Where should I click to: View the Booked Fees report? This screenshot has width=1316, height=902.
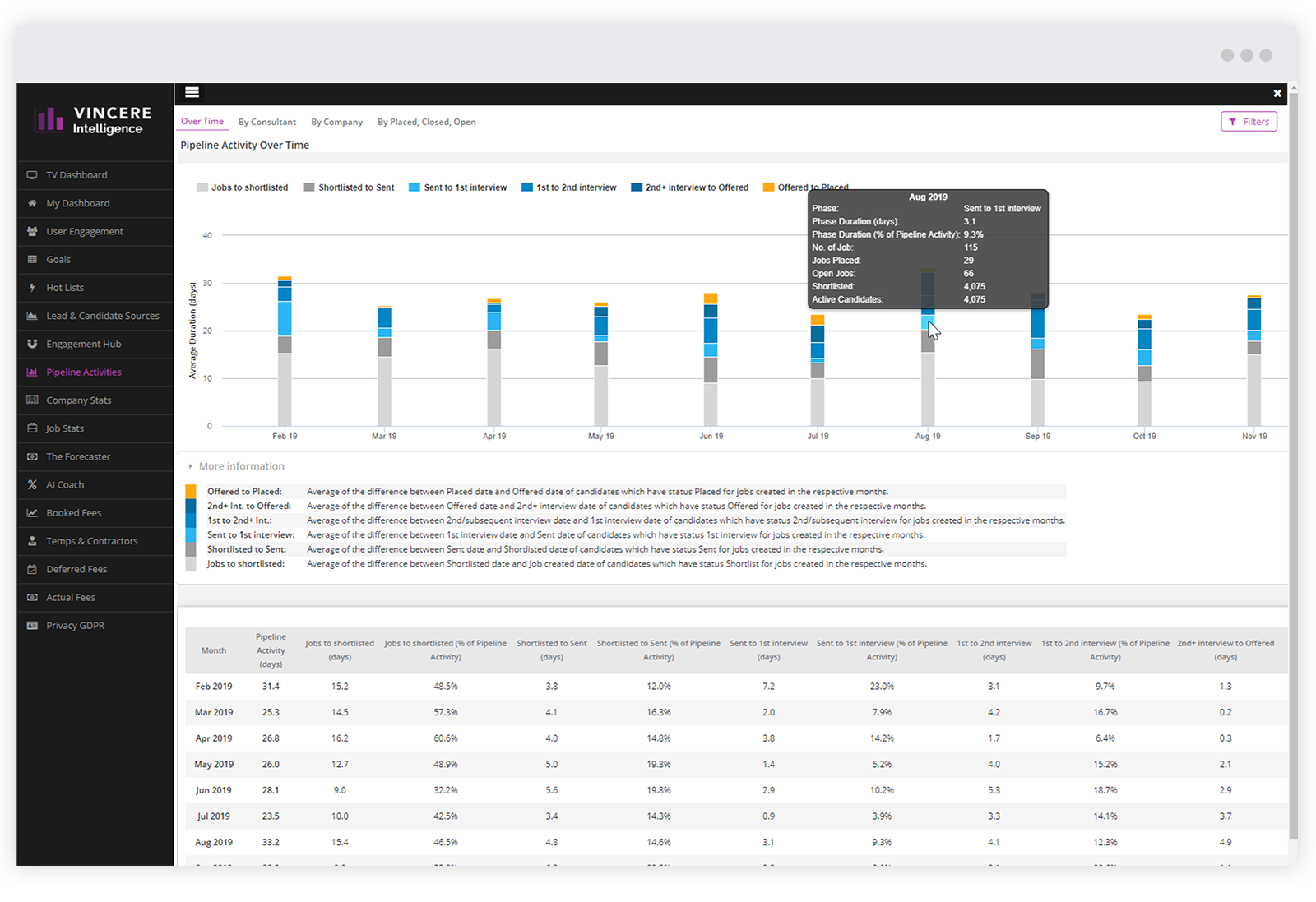point(74,512)
